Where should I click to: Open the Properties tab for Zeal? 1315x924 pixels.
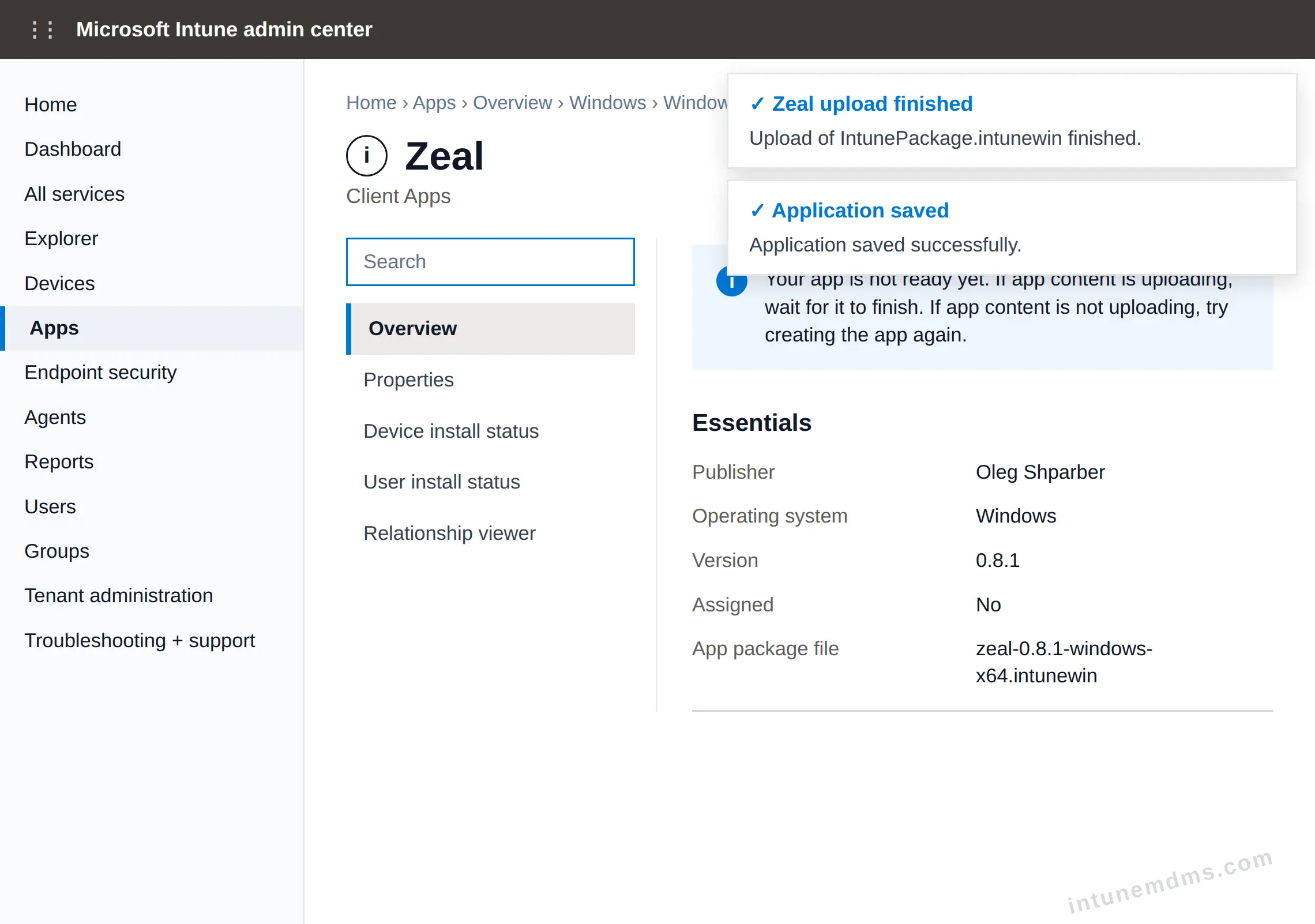click(x=490, y=380)
